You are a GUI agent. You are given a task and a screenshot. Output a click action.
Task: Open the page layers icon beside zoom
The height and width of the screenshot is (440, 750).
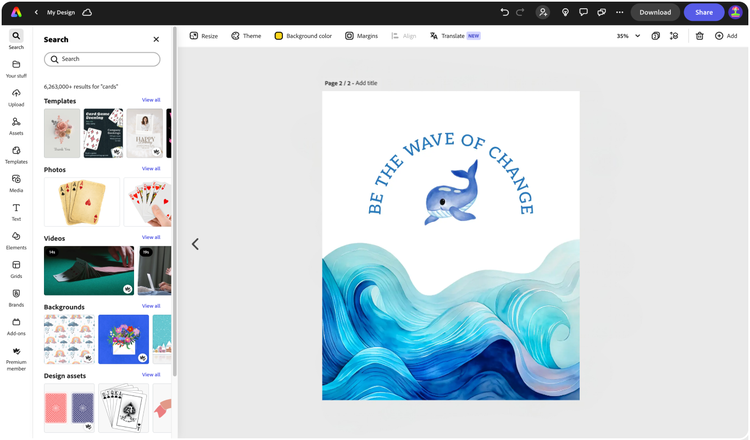656,36
